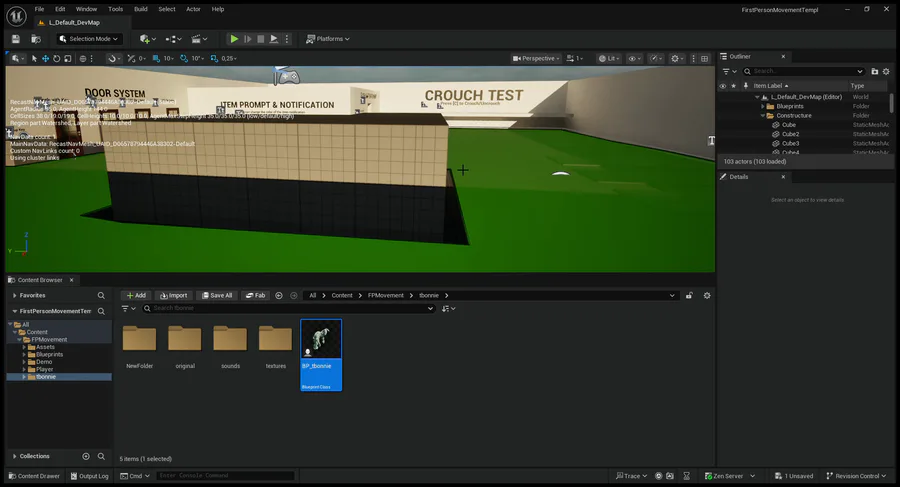Click the viewport layout grid icon
The height and width of the screenshot is (487, 900).
pyautogui.click(x=705, y=59)
